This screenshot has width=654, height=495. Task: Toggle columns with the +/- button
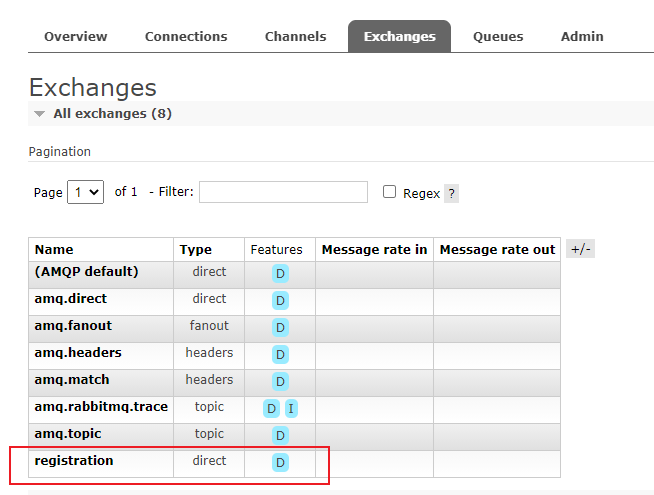pyautogui.click(x=580, y=249)
